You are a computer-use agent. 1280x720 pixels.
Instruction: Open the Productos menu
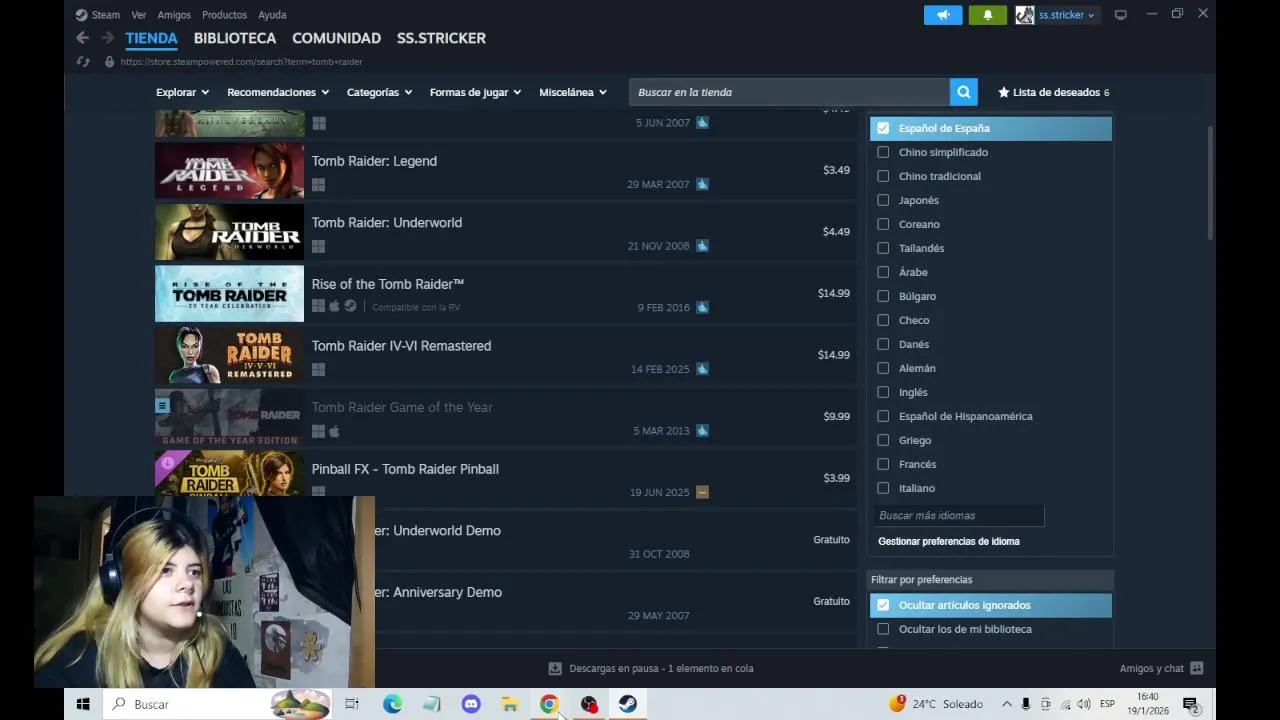click(x=224, y=15)
